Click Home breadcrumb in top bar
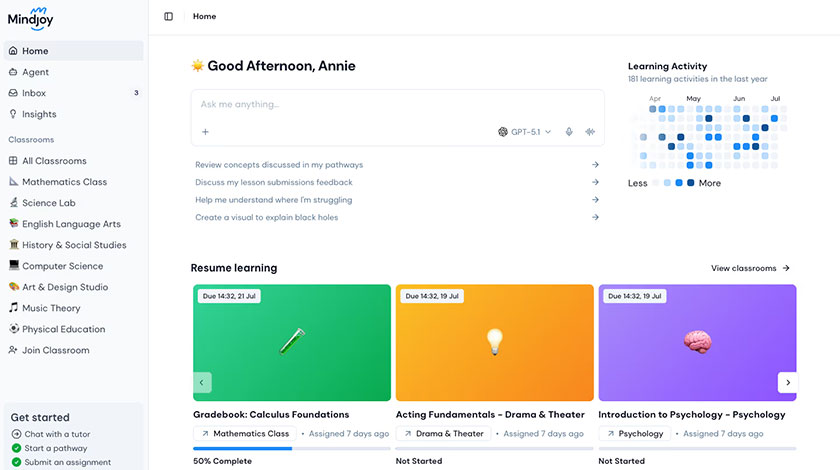 tap(205, 17)
